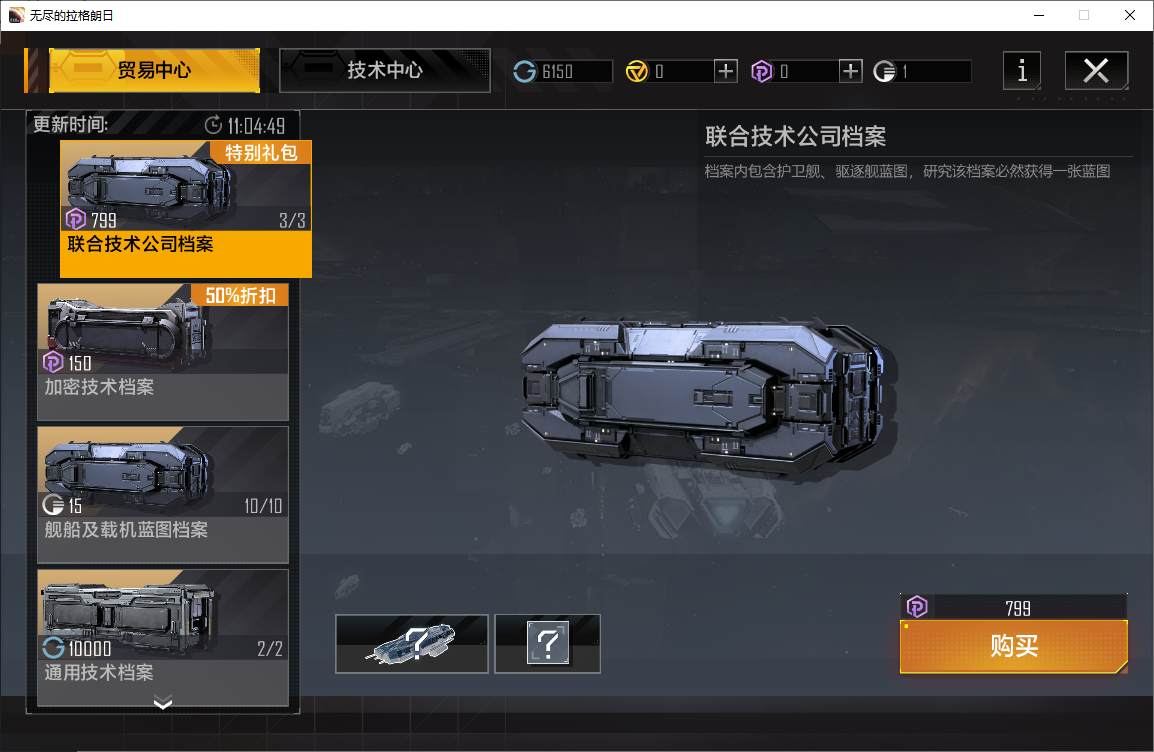Screen dimensions: 1154x752
Task: Expand item list with down chevron
Action: point(163,702)
